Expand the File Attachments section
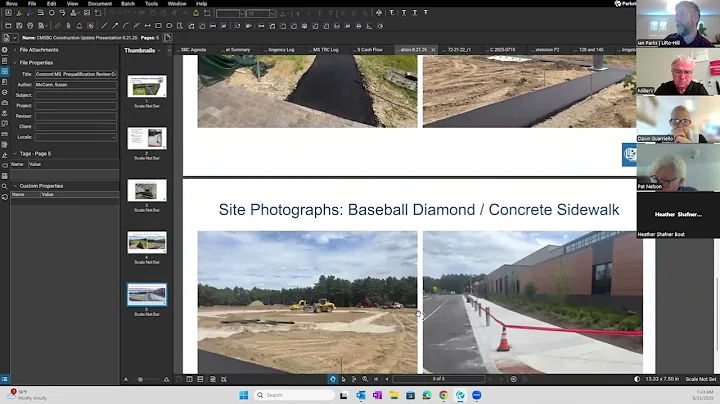This screenshot has height=404, width=720. (15, 50)
